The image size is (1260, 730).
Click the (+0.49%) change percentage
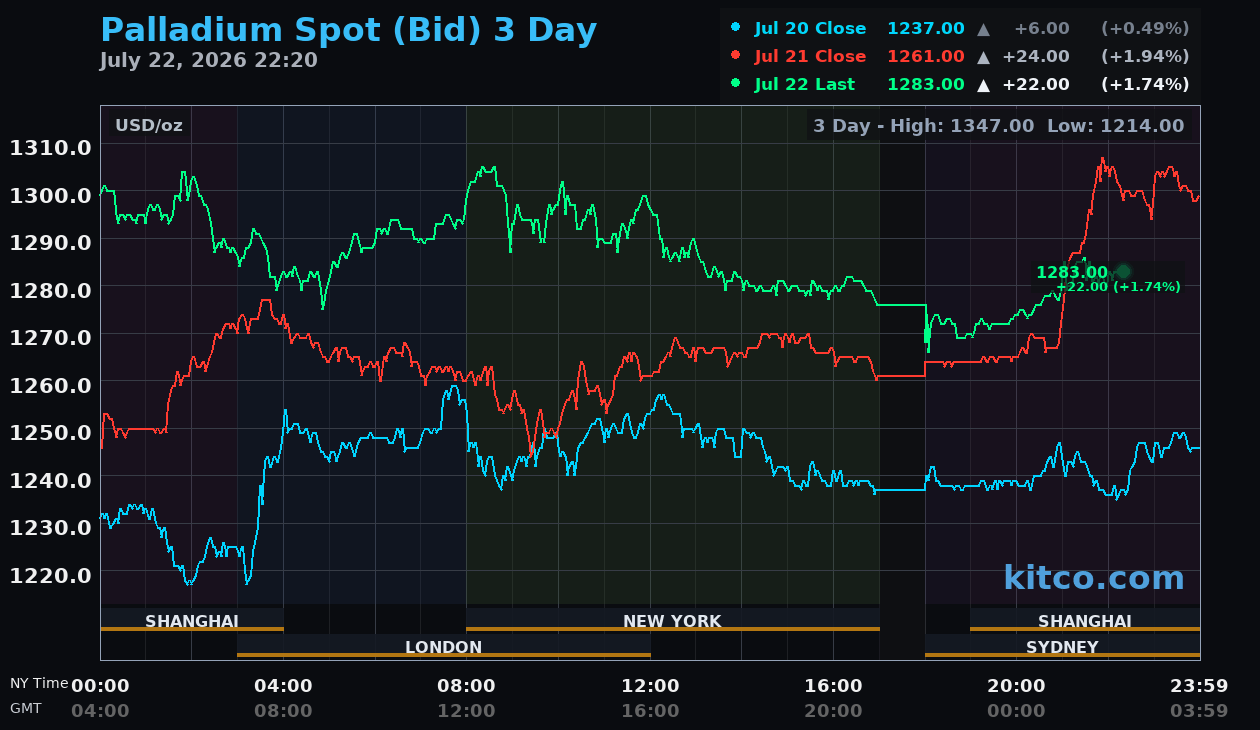point(1145,29)
